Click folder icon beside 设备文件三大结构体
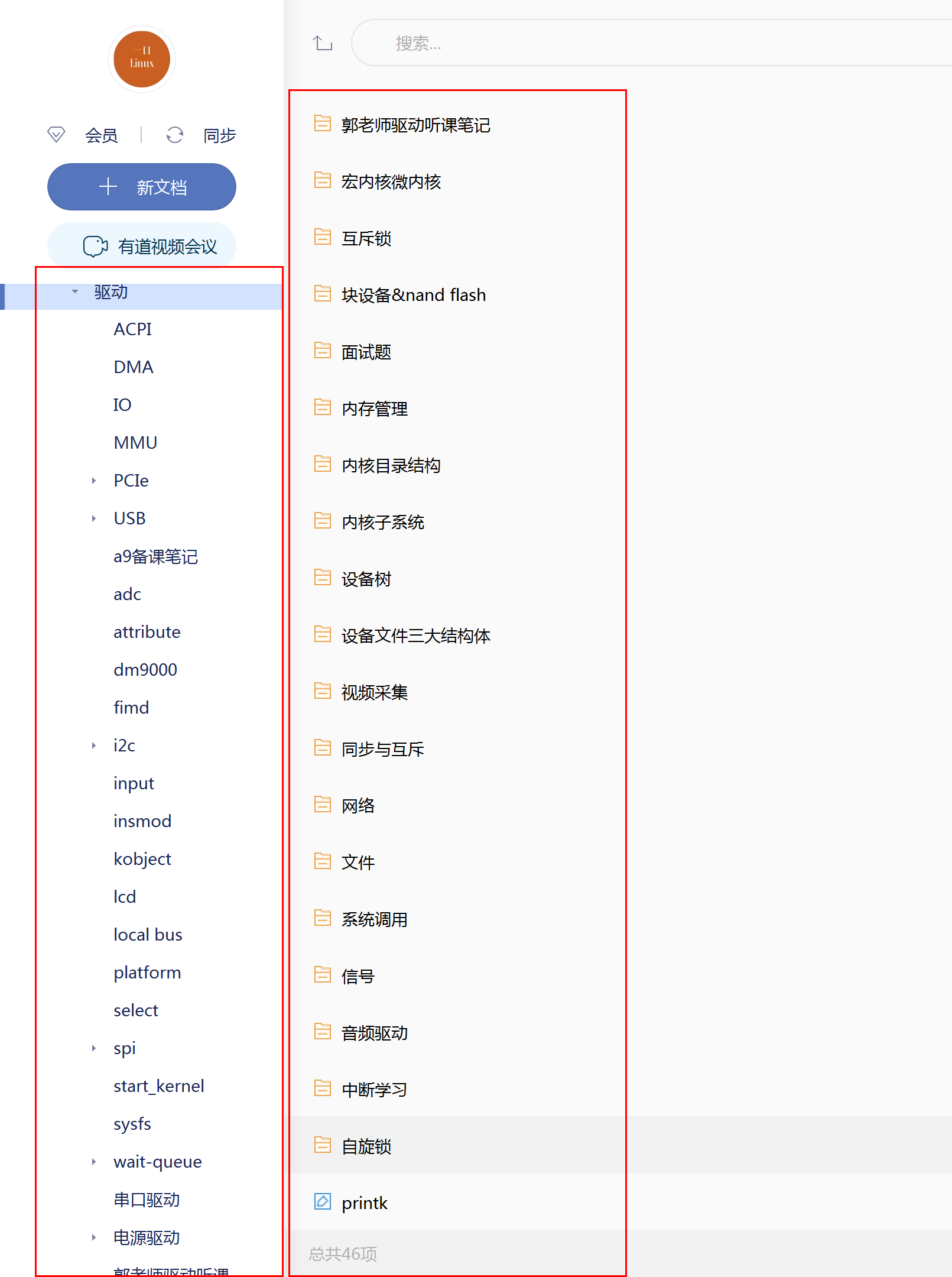Image resolution: width=952 pixels, height=1277 pixels. 323,634
